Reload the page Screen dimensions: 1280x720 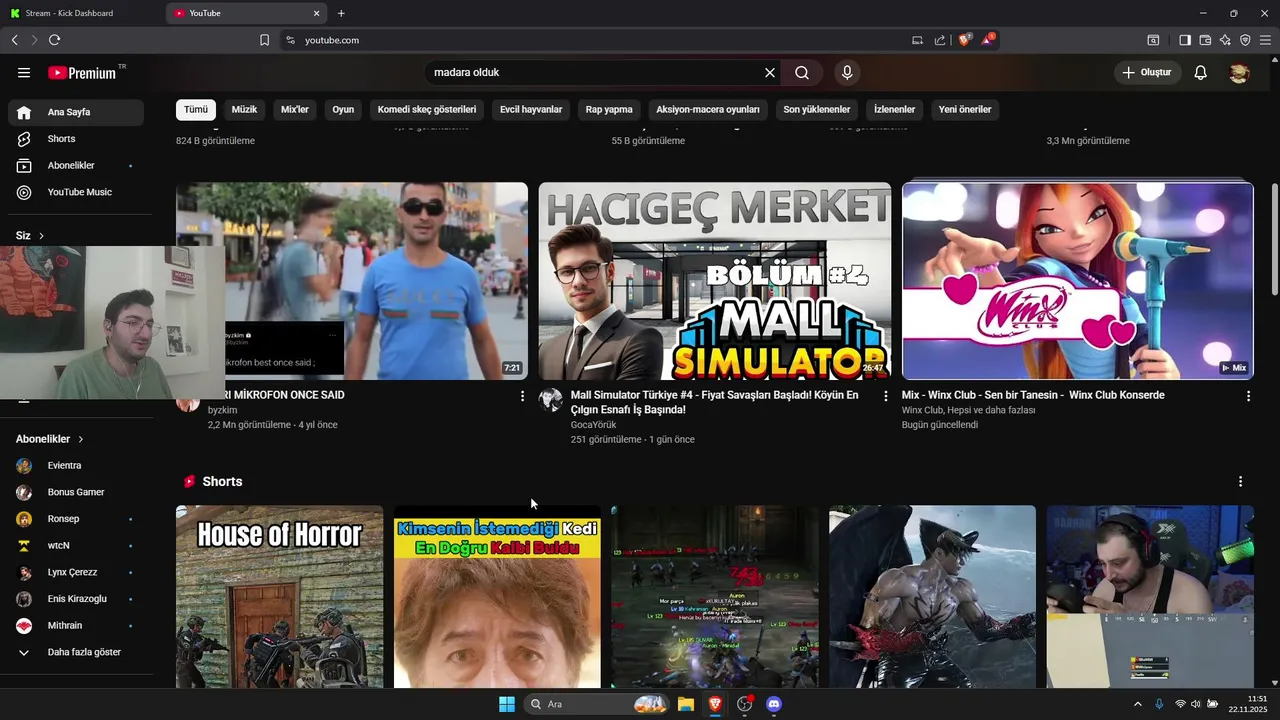(x=54, y=40)
